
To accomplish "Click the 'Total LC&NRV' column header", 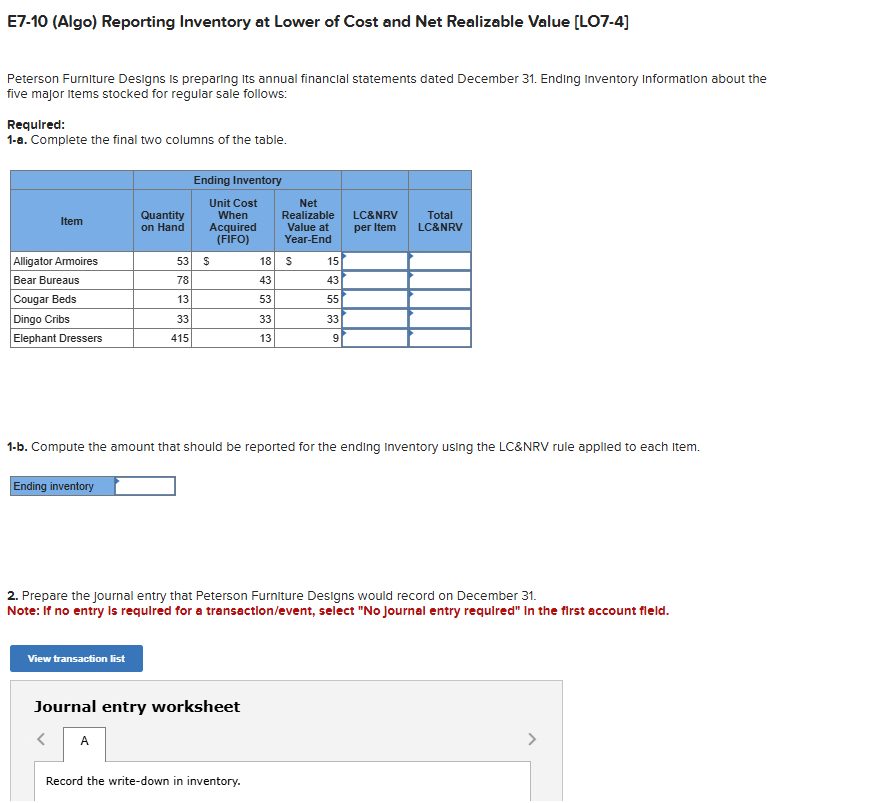I will 440,221.
